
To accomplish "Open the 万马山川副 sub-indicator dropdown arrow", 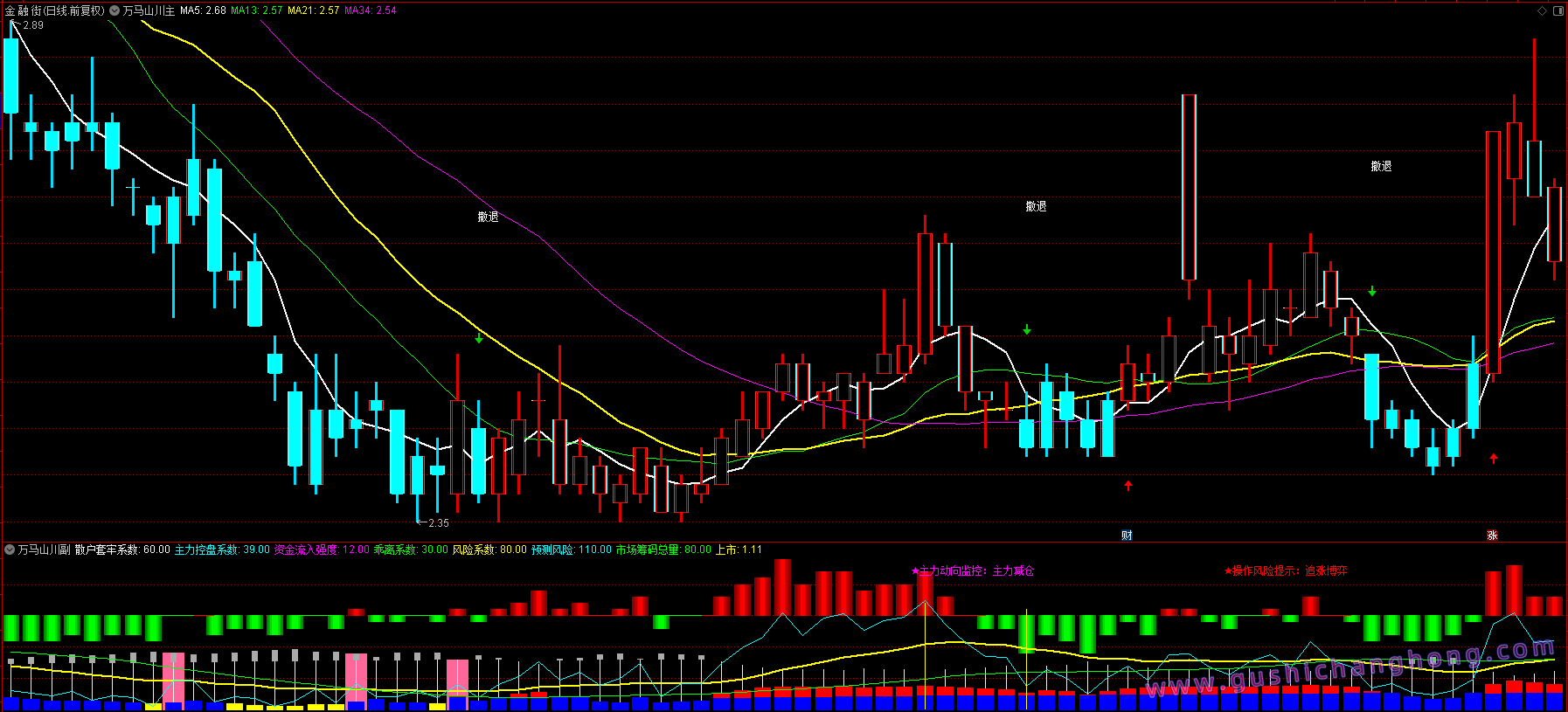I will point(10,550).
